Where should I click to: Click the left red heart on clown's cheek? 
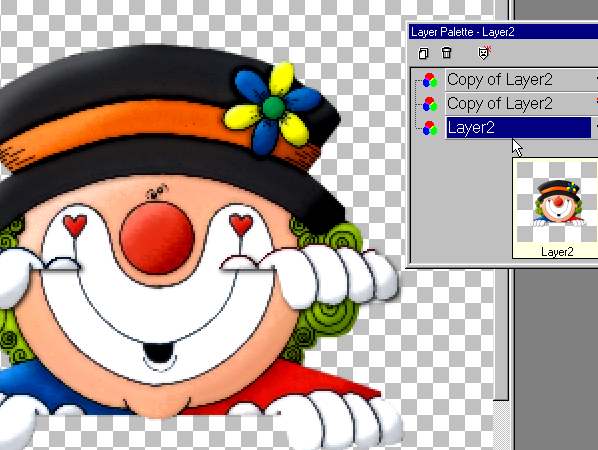click(75, 225)
